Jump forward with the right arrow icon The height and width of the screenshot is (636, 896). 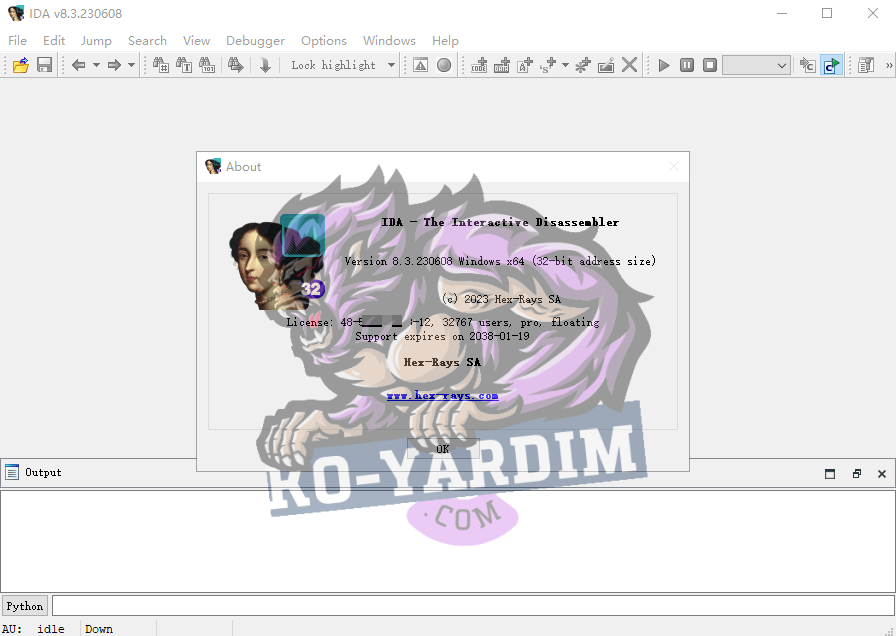[114, 65]
